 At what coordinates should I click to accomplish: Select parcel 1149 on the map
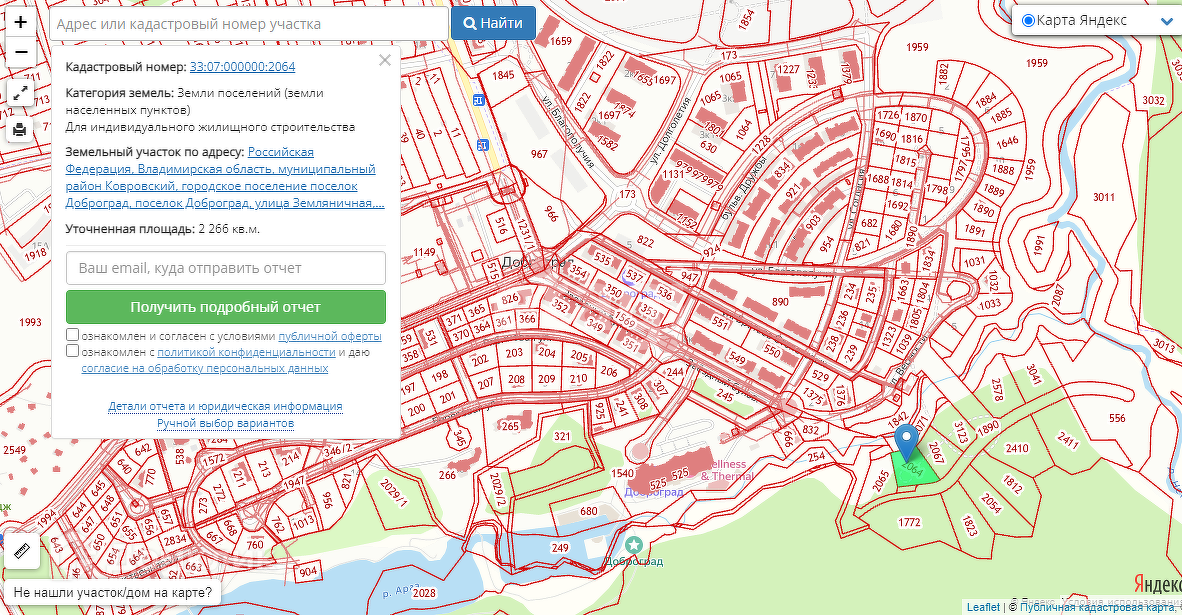tap(424, 252)
